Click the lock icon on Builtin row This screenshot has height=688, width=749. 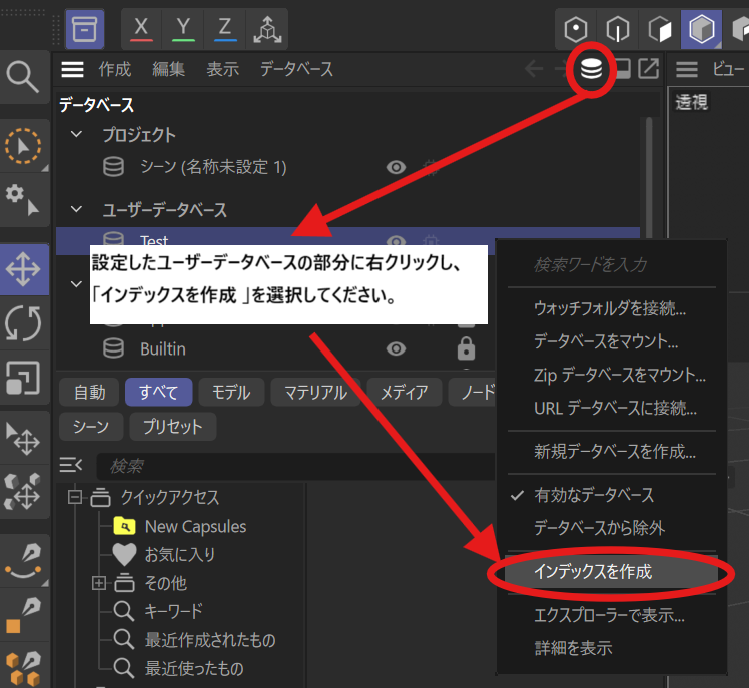click(466, 348)
